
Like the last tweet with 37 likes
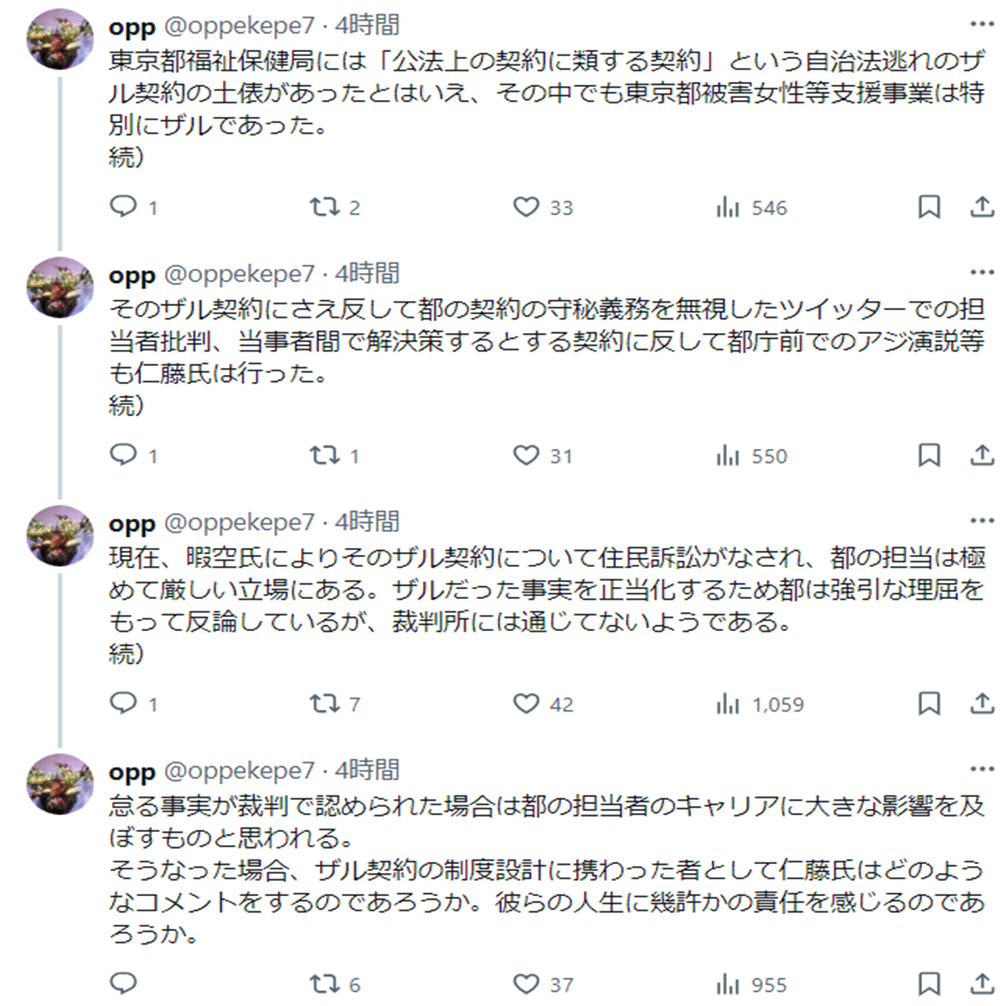[x=527, y=984]
